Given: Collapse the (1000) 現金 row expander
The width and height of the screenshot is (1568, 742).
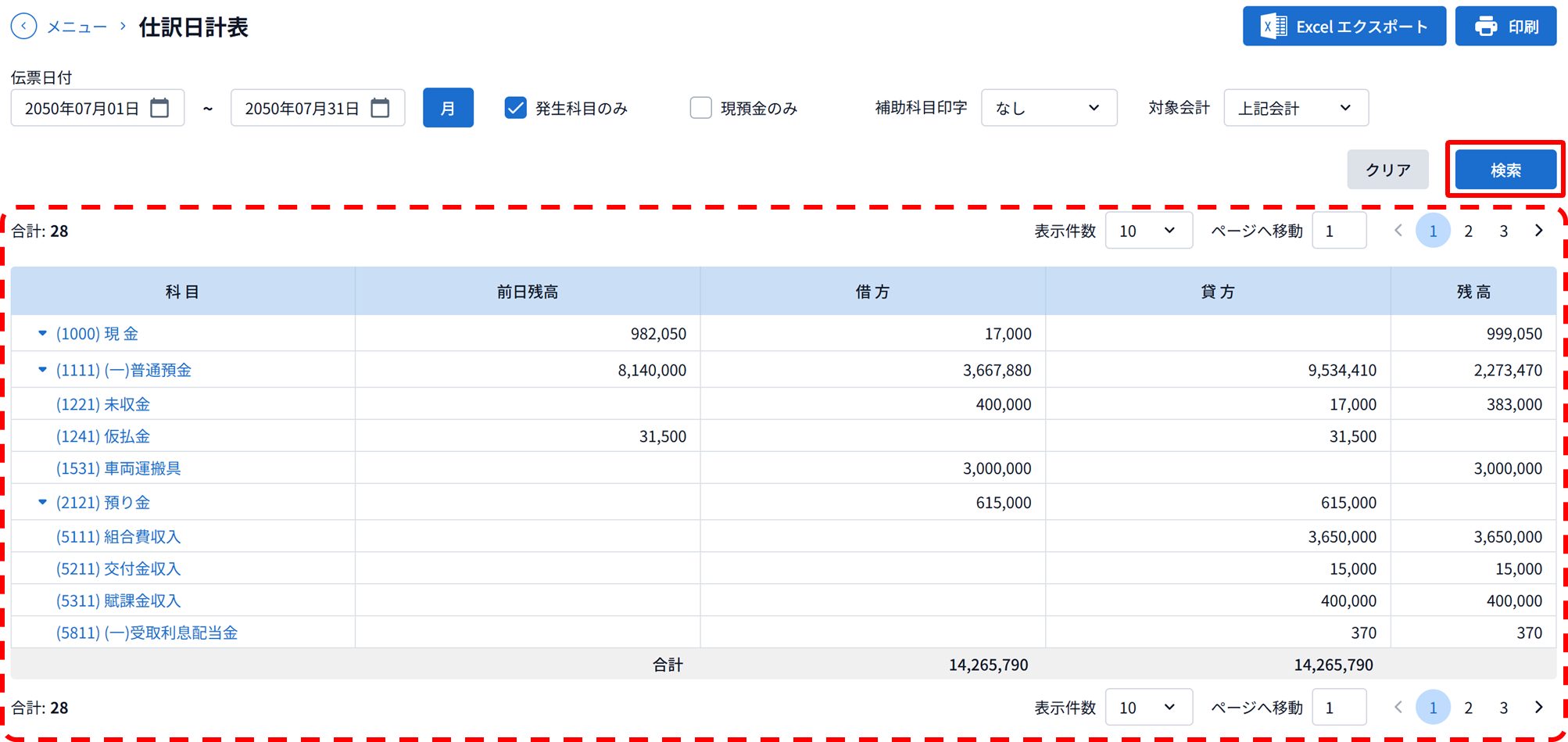Looking at the screenshot, I should click(42, 333).
